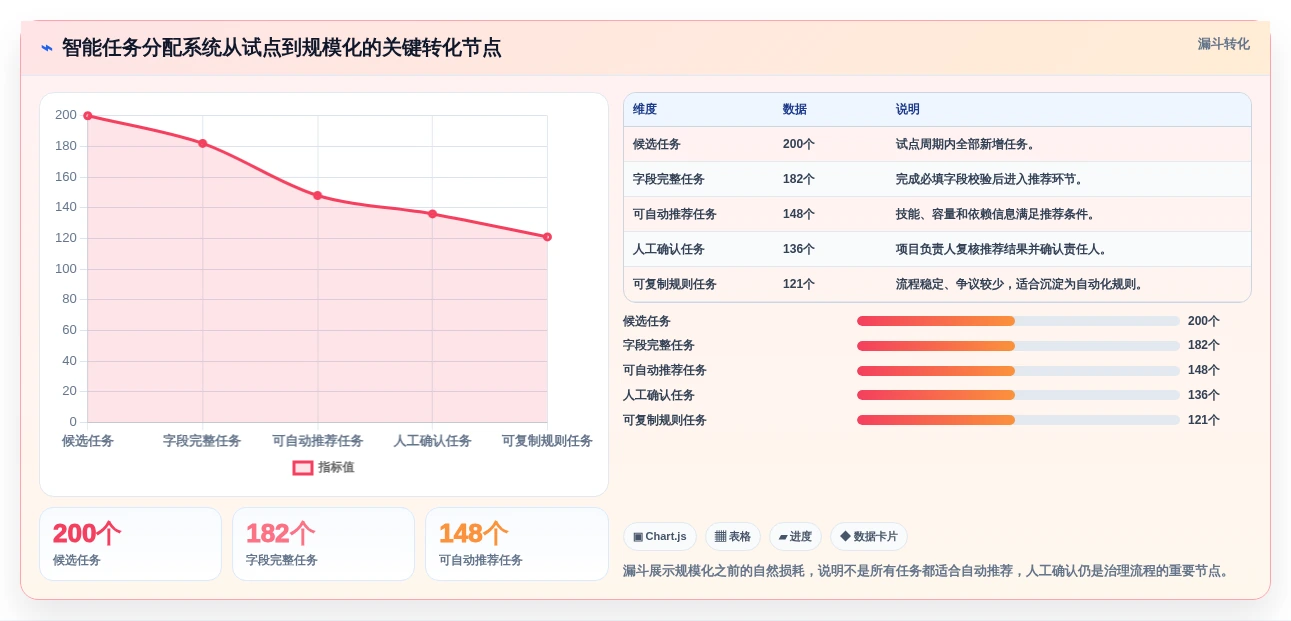Click the chart data point for 字段完整任务
Image resolution: width=1291 pixels, height=621 pixels.
(x=202, y=143)
